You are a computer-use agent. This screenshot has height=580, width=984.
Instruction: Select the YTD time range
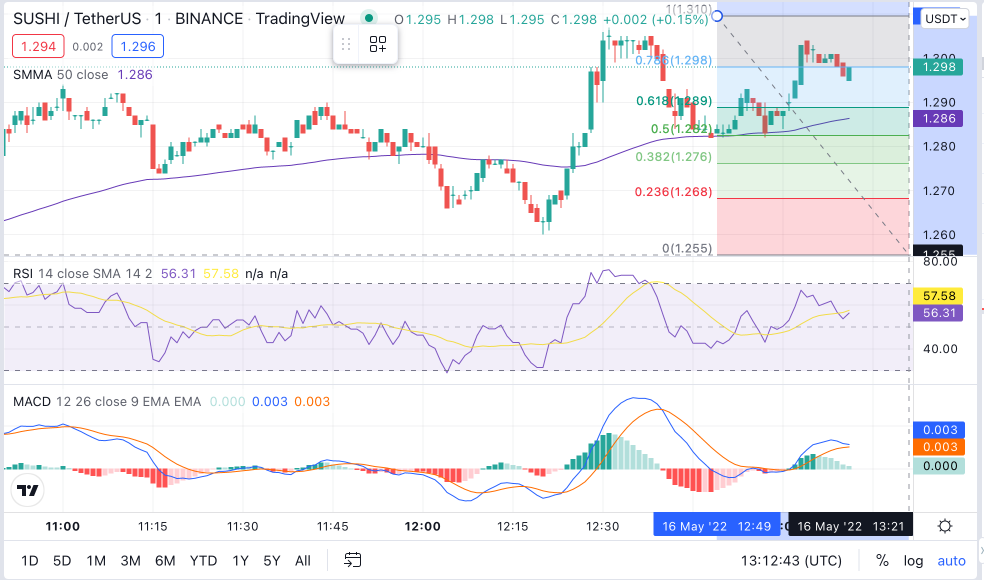[x=203, y=561]
